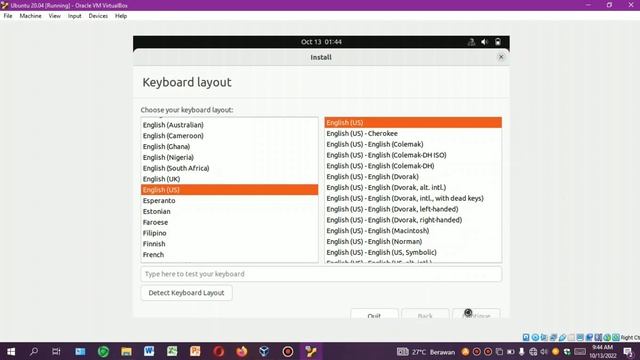The image size is (640, 360).
Task: Open the Devices menu
Action: [98, 16]
